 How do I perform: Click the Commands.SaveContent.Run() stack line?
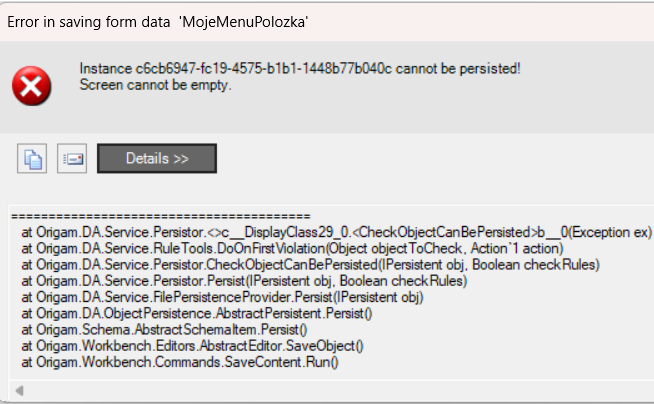180,362
